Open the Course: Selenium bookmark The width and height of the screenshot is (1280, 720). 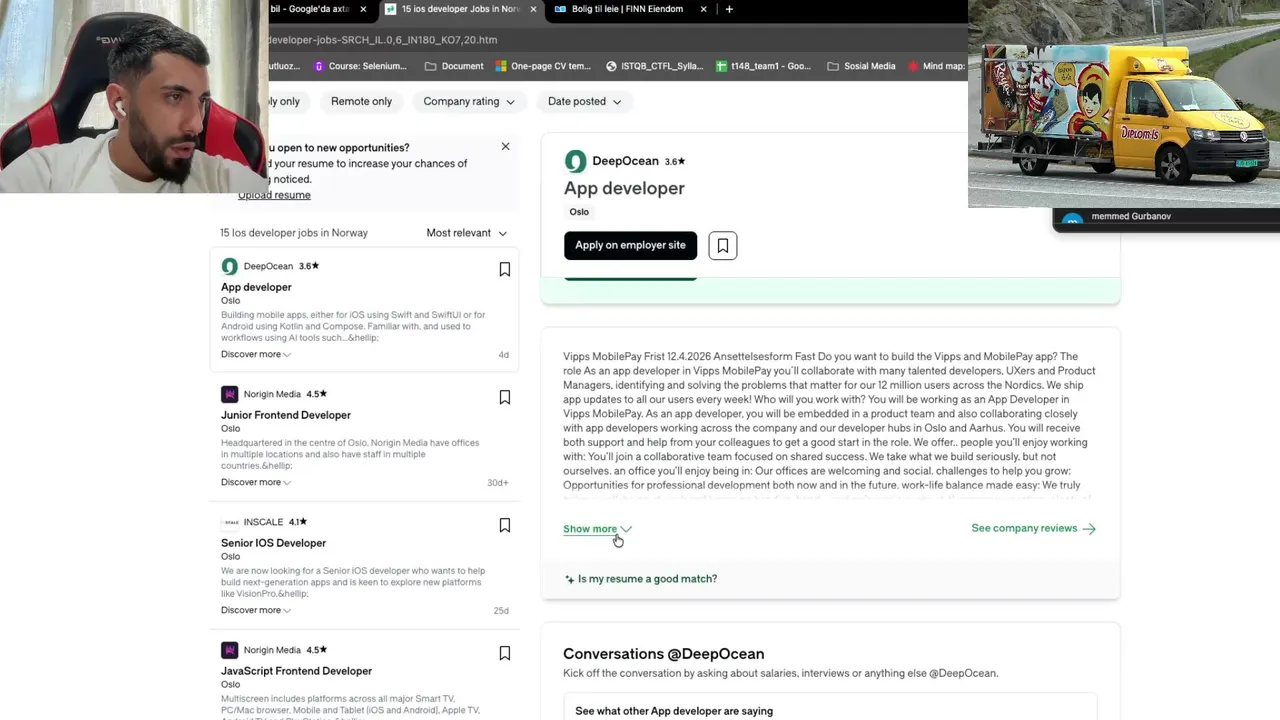tap(359, 66)
